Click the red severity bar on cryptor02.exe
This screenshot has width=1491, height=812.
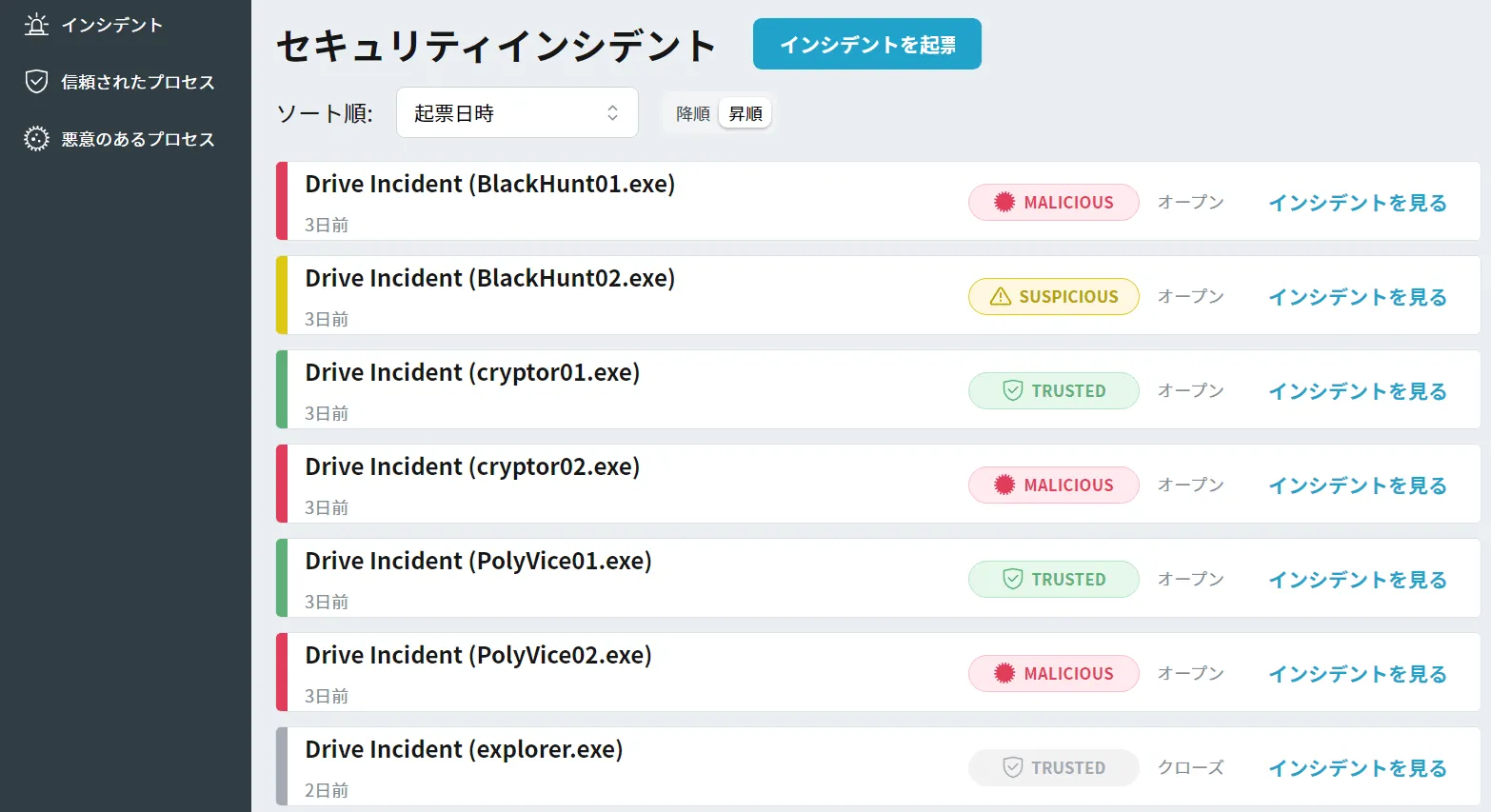(x=282, y=484)
